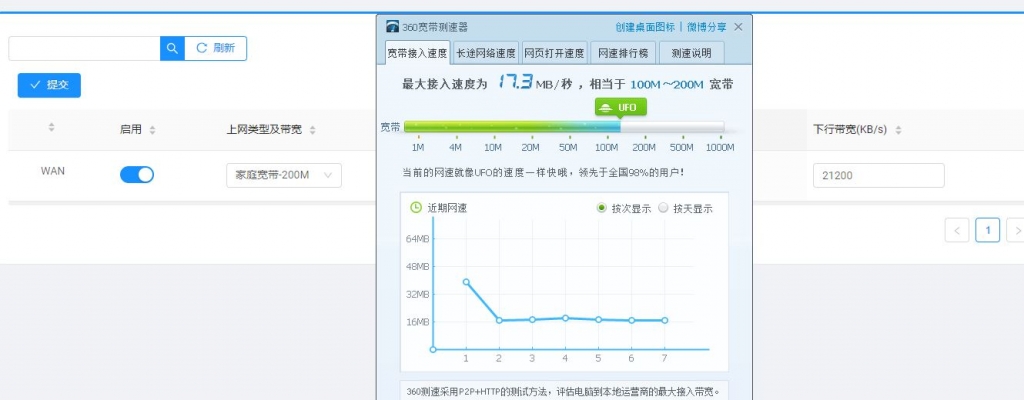The image size is (1024, 400).
Task: Click chart data point for test 7
Action: pyautogui.click(x=664, y=320)
